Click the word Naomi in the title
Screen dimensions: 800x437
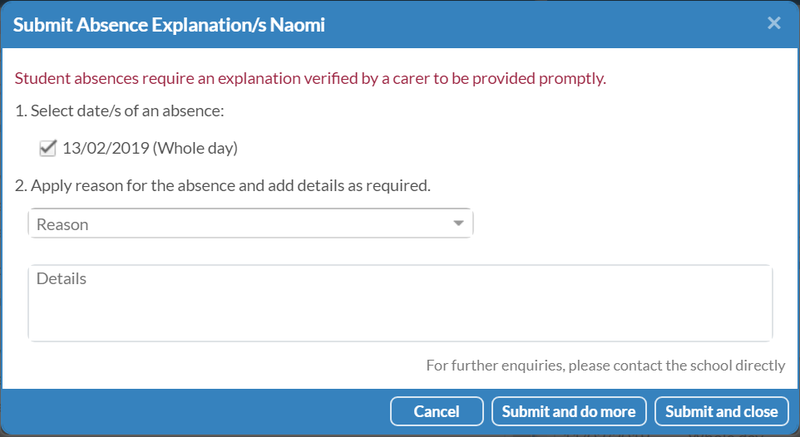tap(297, 25)
